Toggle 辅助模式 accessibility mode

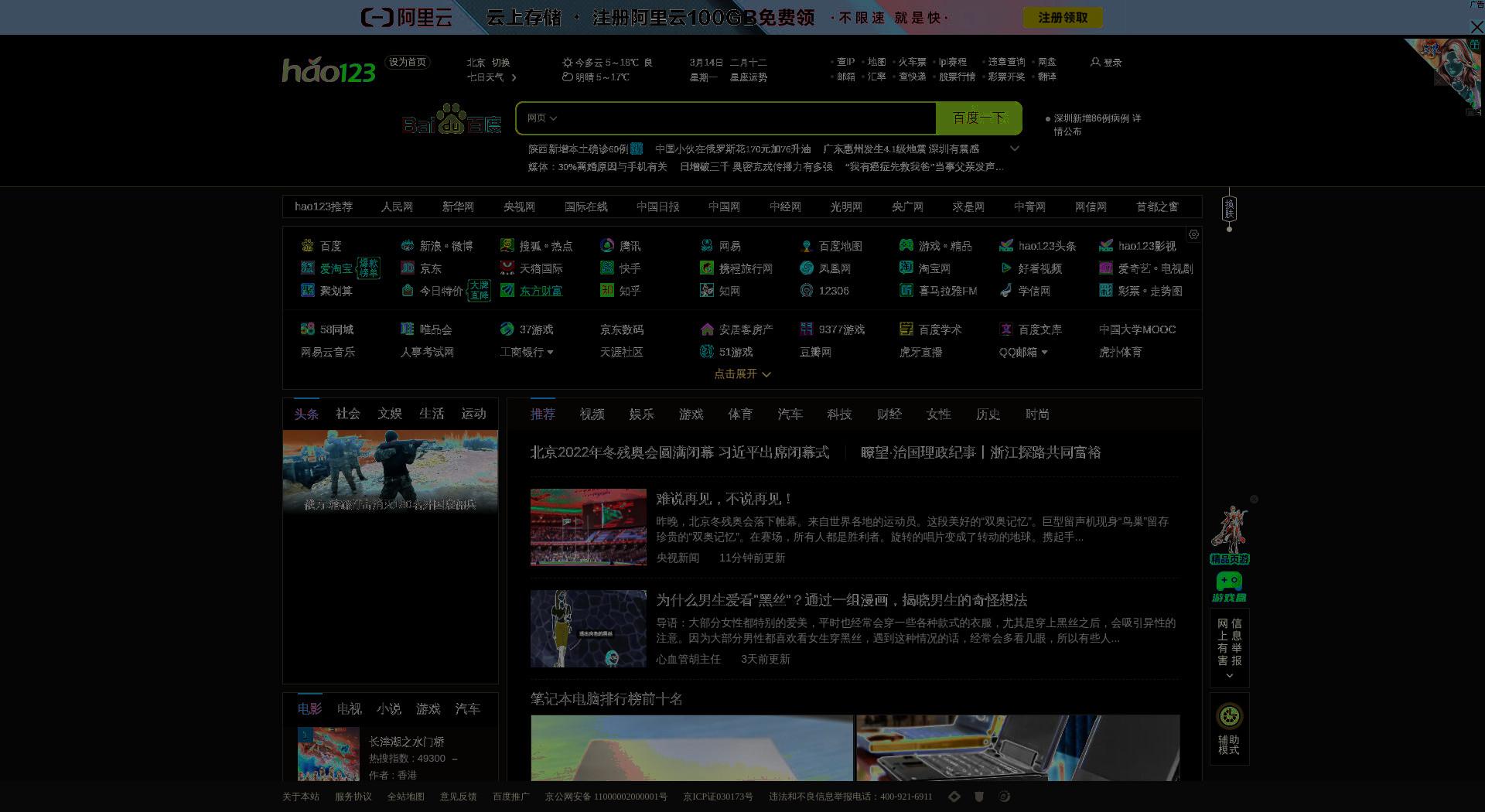click(1229, 728)
